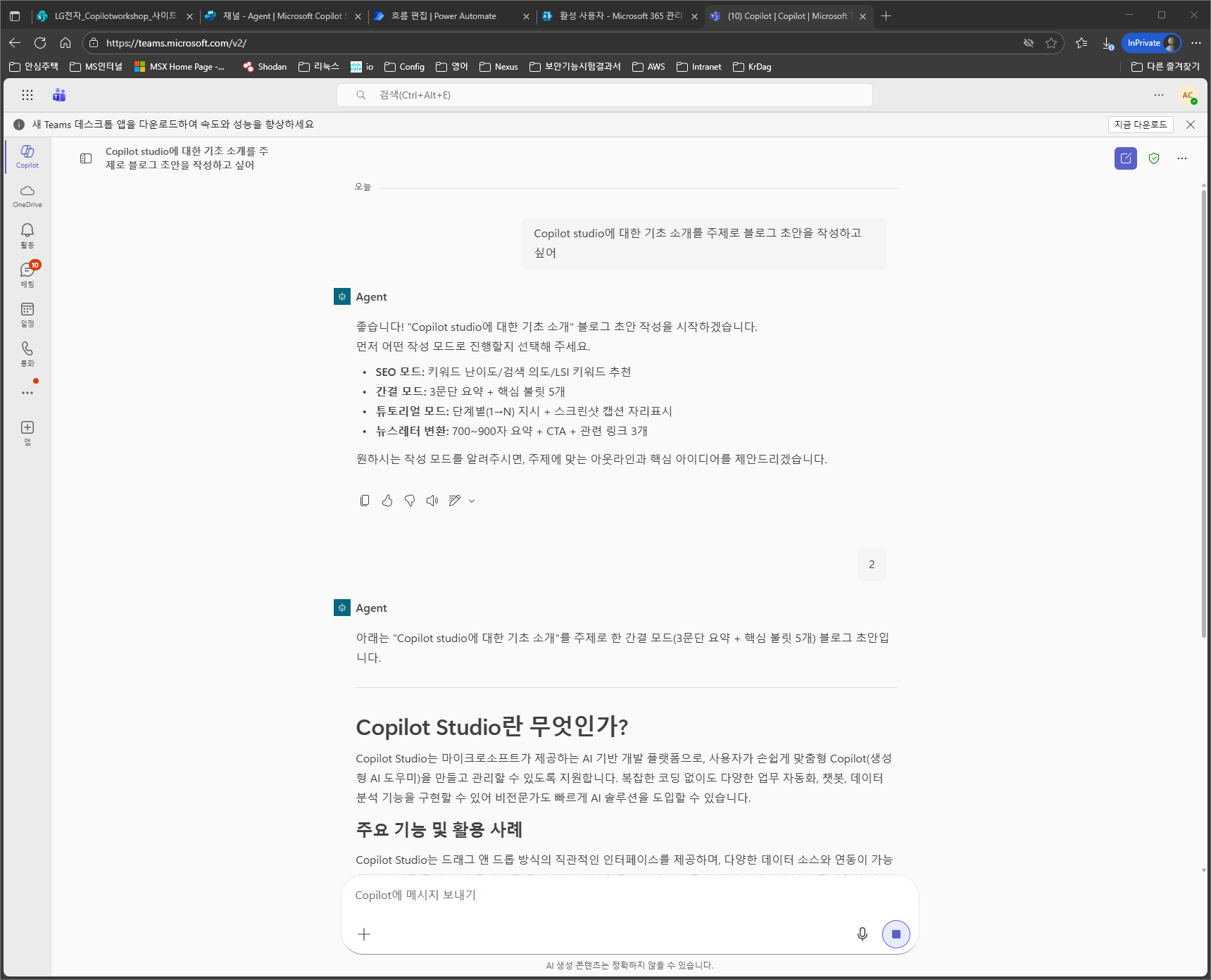1211x980 pixels.
Task: Click the microphone in message box
Action: coord(862,934)
